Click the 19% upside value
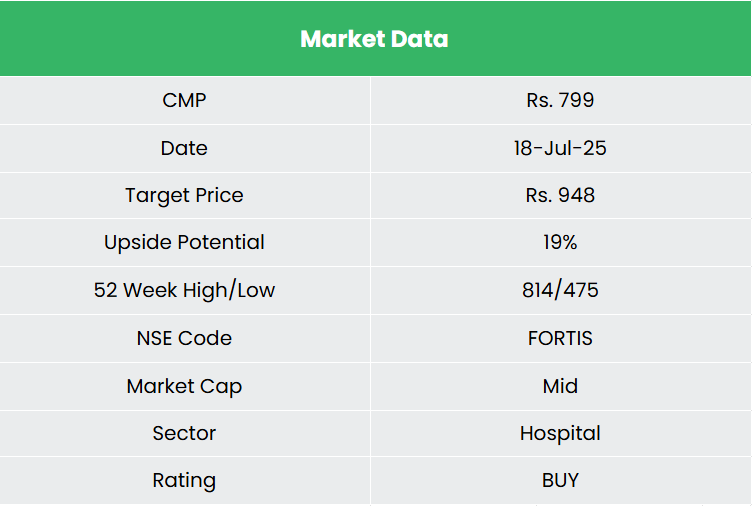The height and width of the screenshot is (506, 752). [x=560, y=242]
